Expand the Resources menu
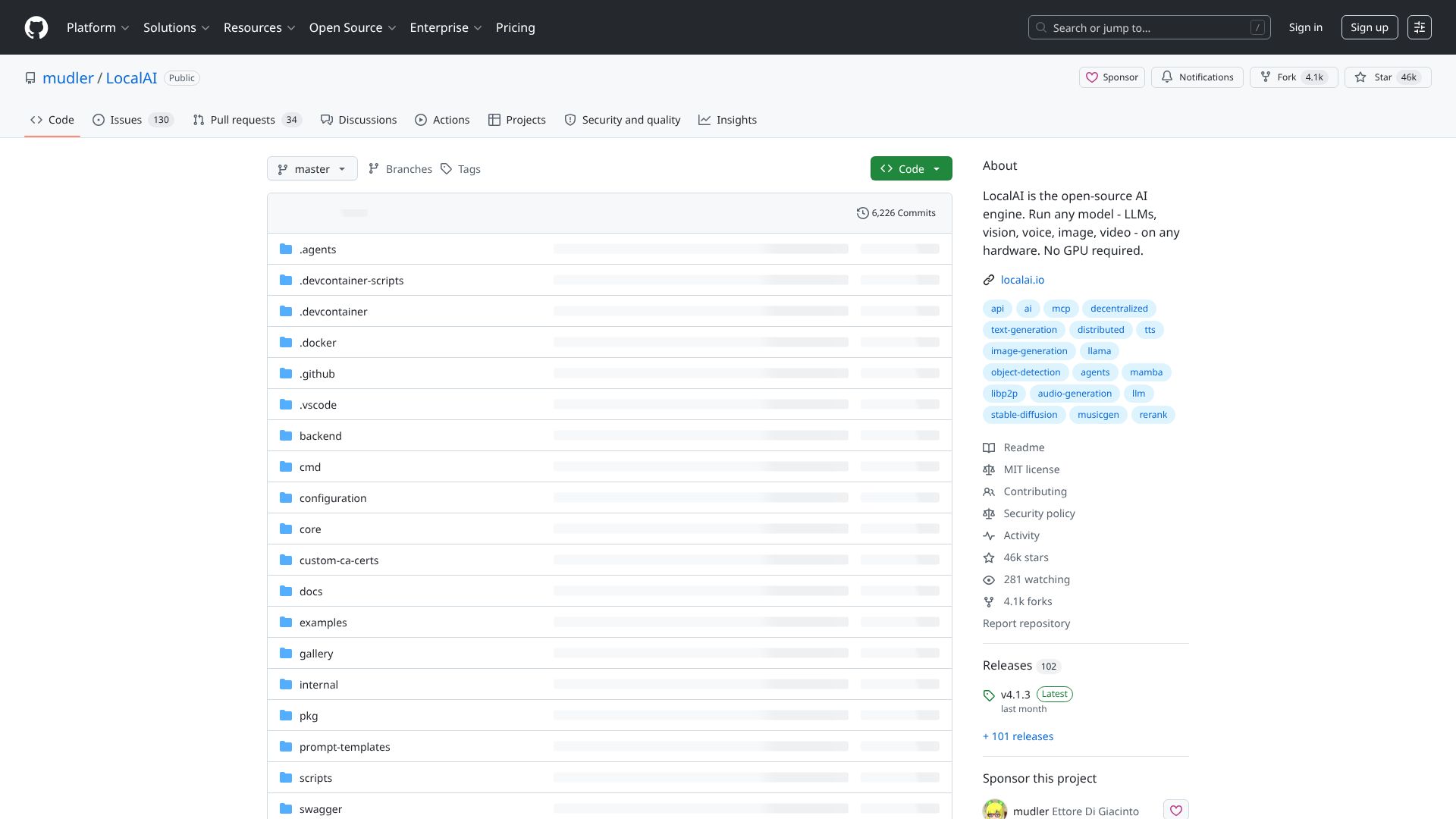1456x819 pixels. point(259,27)
